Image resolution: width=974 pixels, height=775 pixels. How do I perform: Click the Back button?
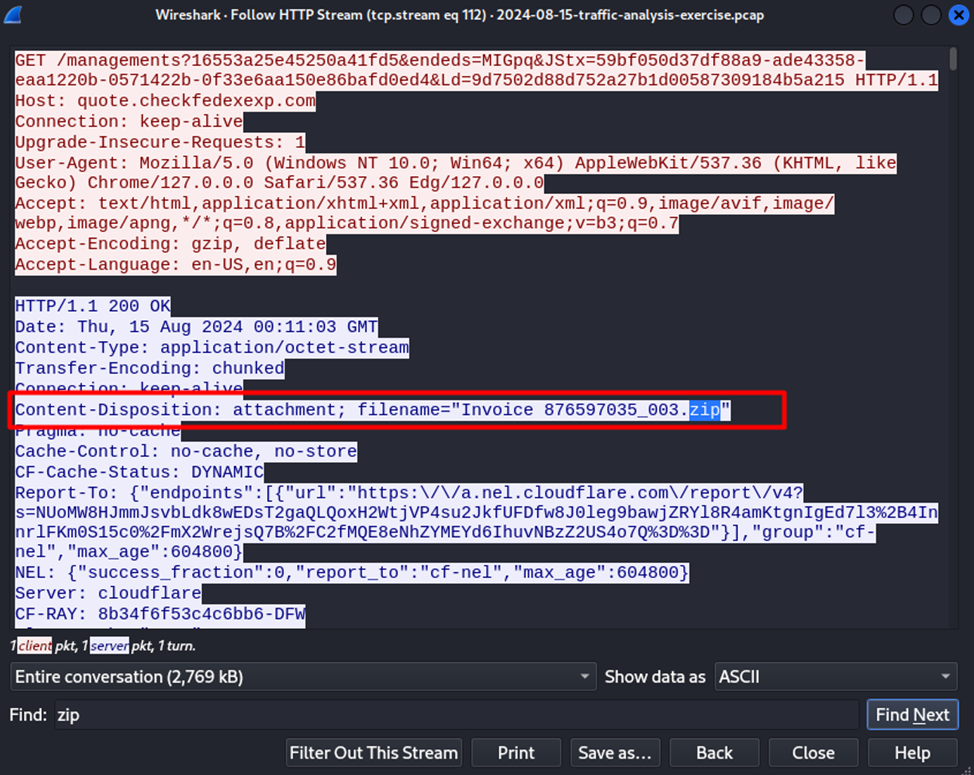714,753
